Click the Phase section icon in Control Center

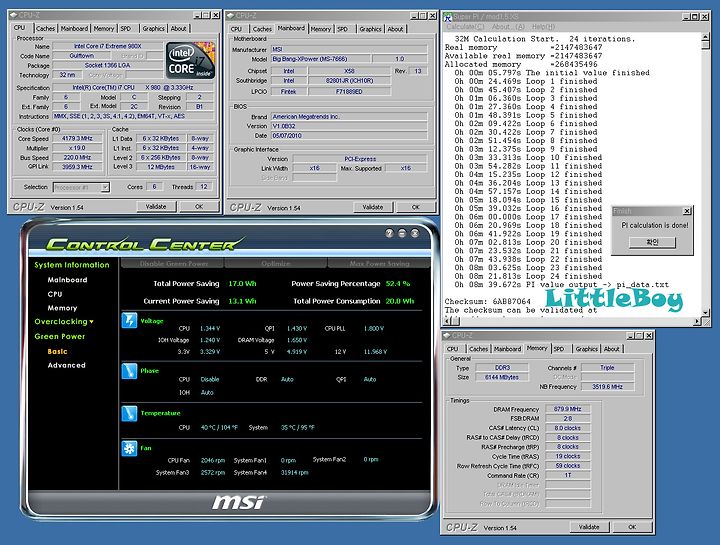(129, 371)
